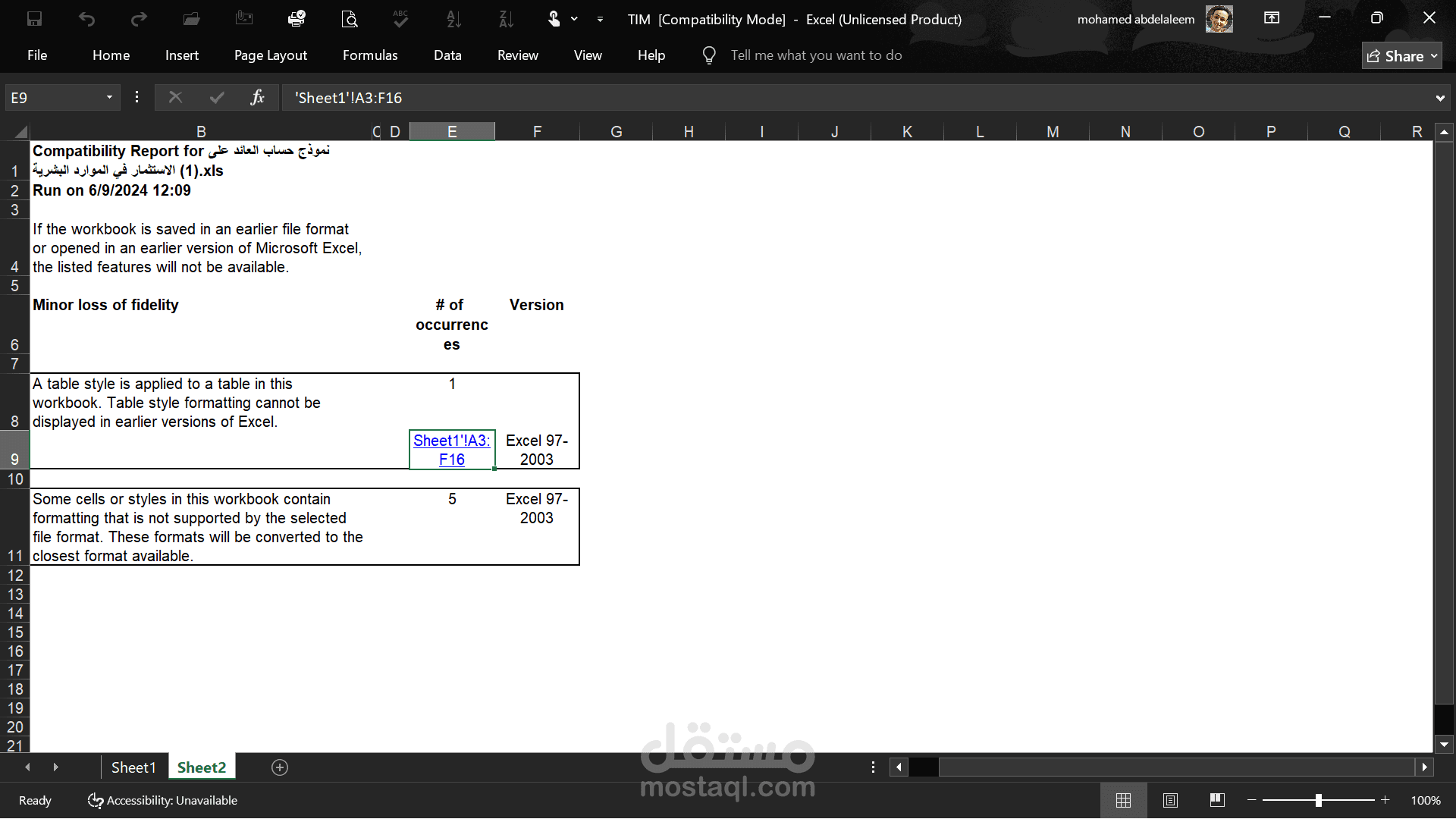This screenshot has width=1456, height=819.
Task: Switch to the Insert tab
Action: (x=182, y=55)
